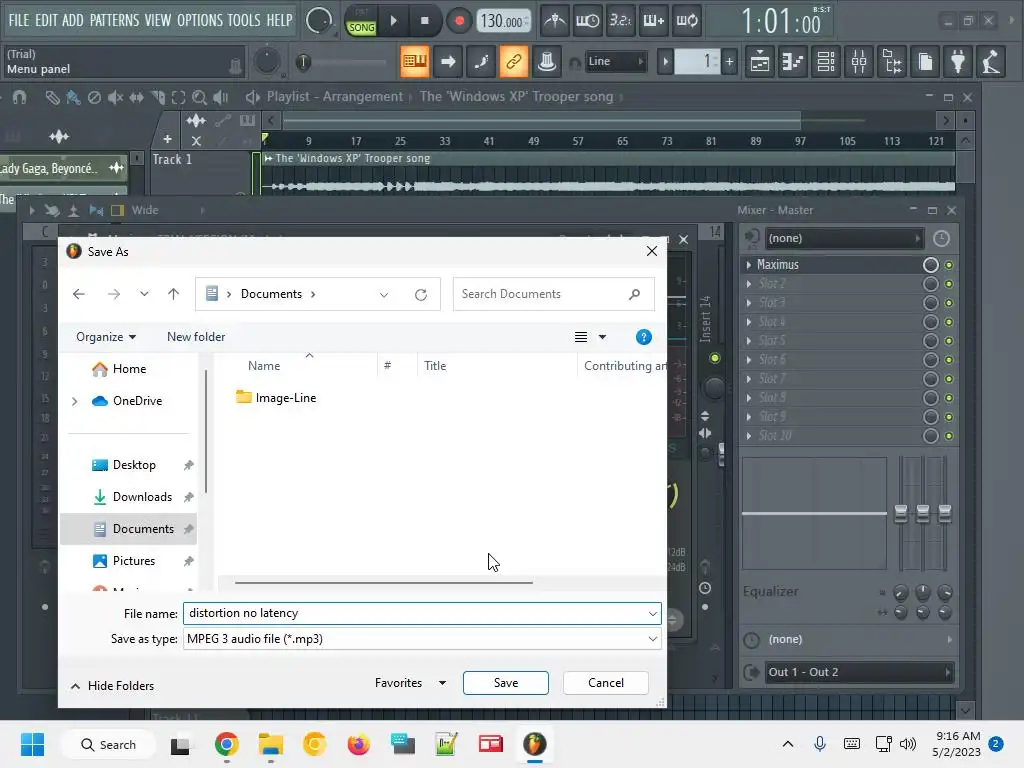1024x768 pixels.
Task: Refresh the Documents folder view
Action: [x=421, y=295]
